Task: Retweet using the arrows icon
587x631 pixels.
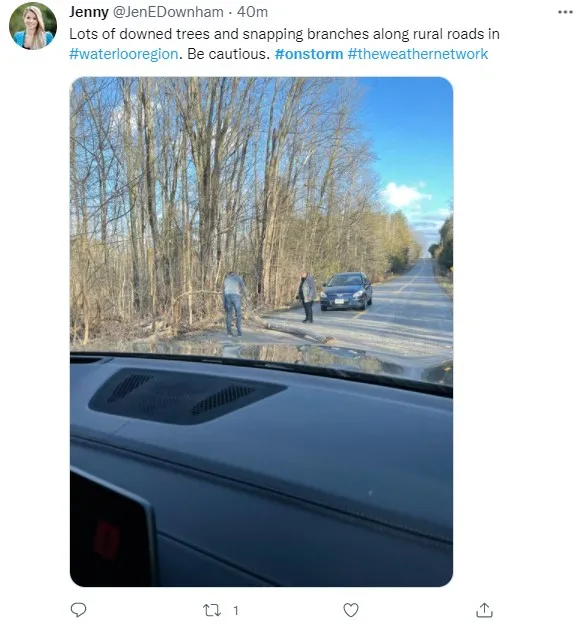Action: 212,610
